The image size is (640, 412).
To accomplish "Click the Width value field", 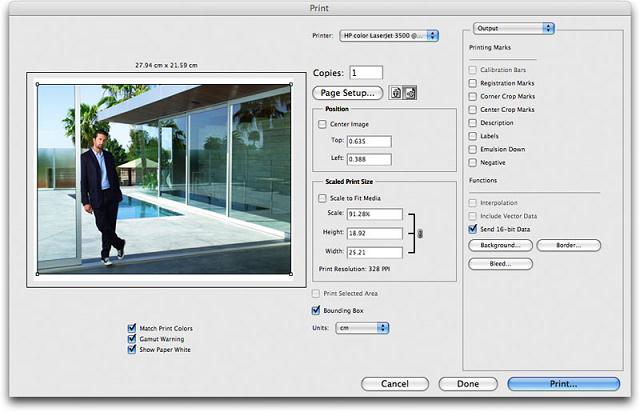I will tap(375, 252).
